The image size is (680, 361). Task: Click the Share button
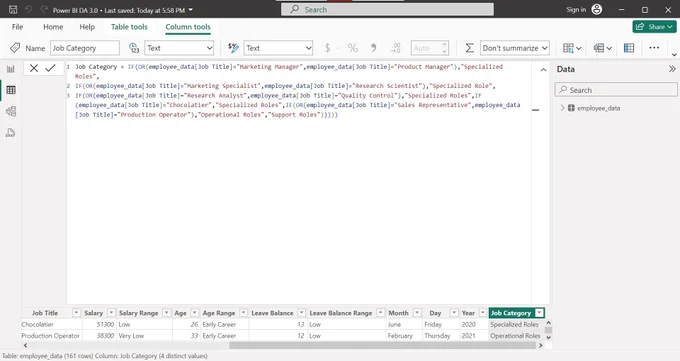click(654, 27)
